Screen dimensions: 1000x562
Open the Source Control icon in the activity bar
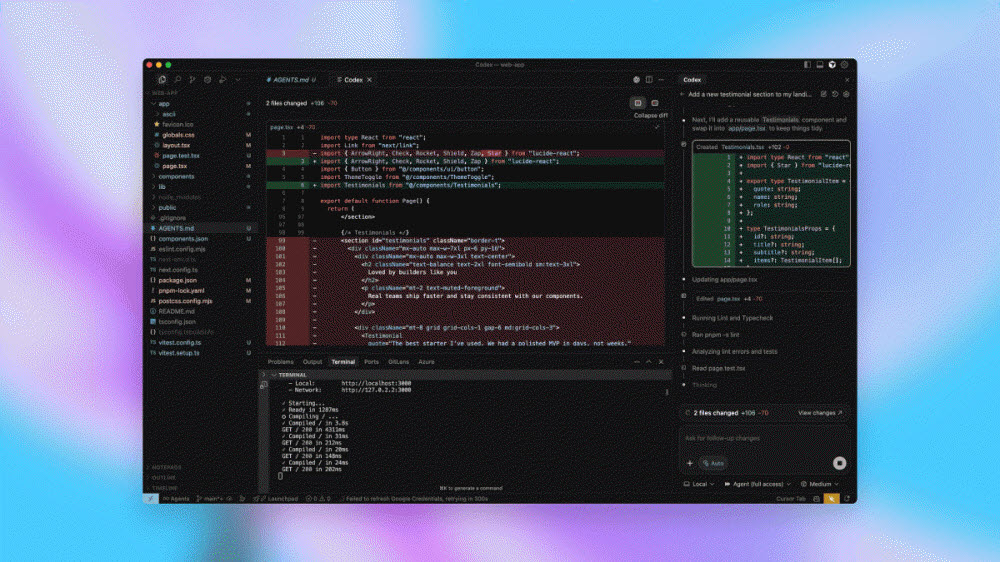click(x=192, y=78)
